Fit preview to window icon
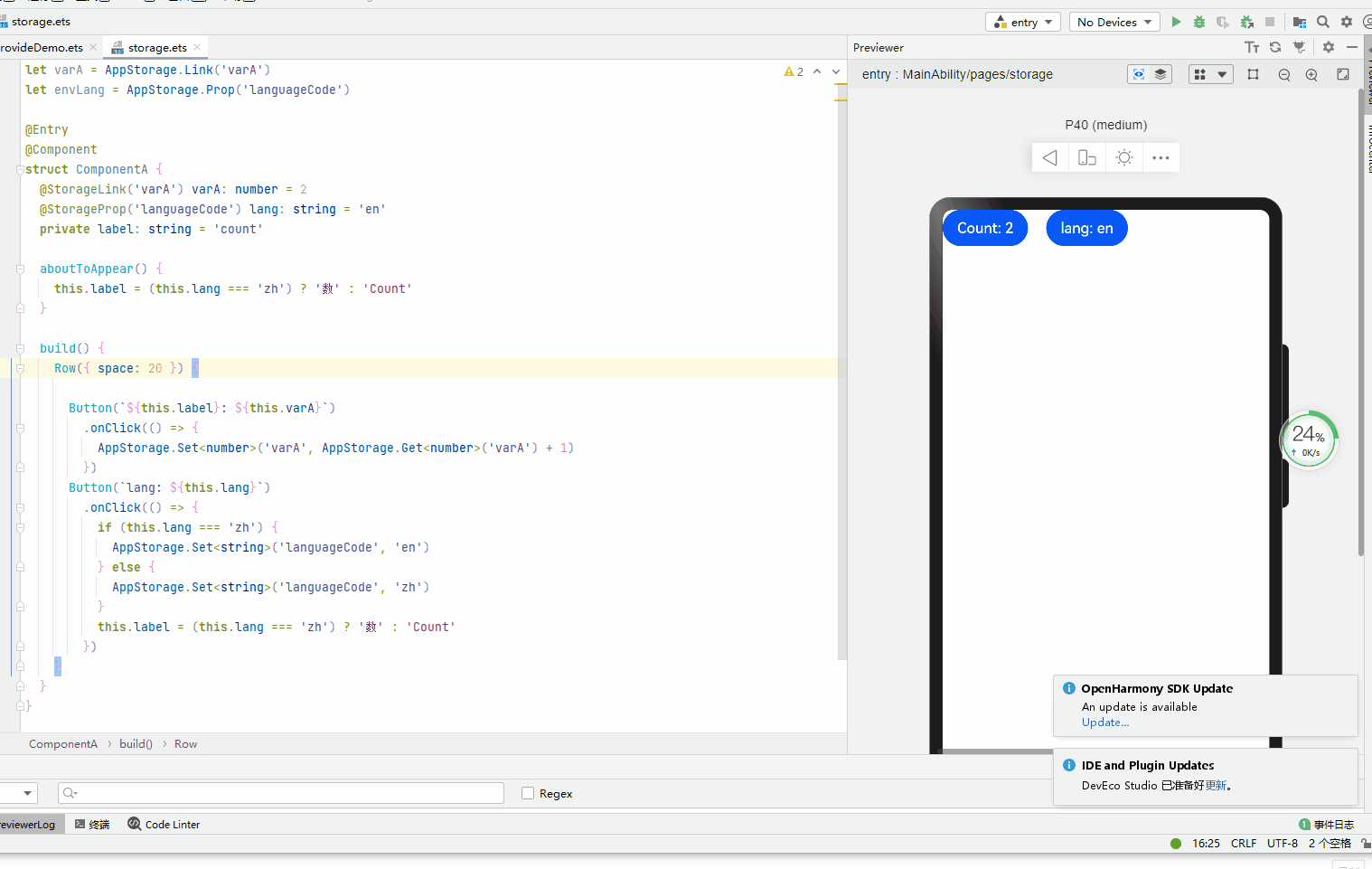 tap(1343, 74)
